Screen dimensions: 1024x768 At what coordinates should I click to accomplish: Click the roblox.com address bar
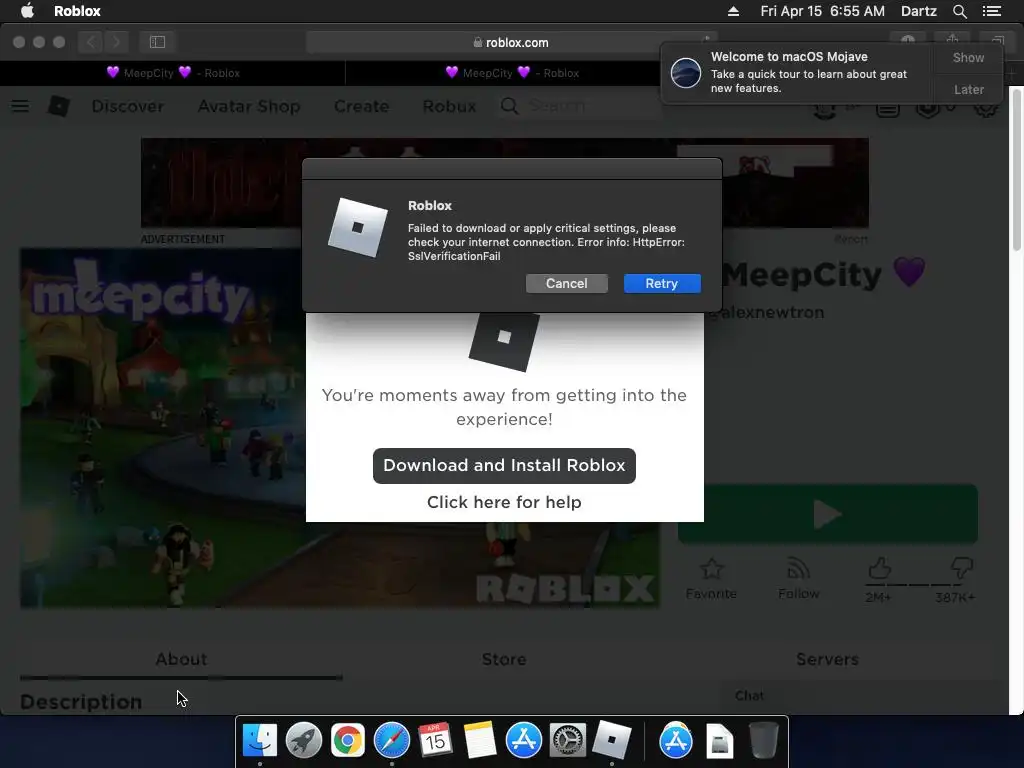[511, 42]
